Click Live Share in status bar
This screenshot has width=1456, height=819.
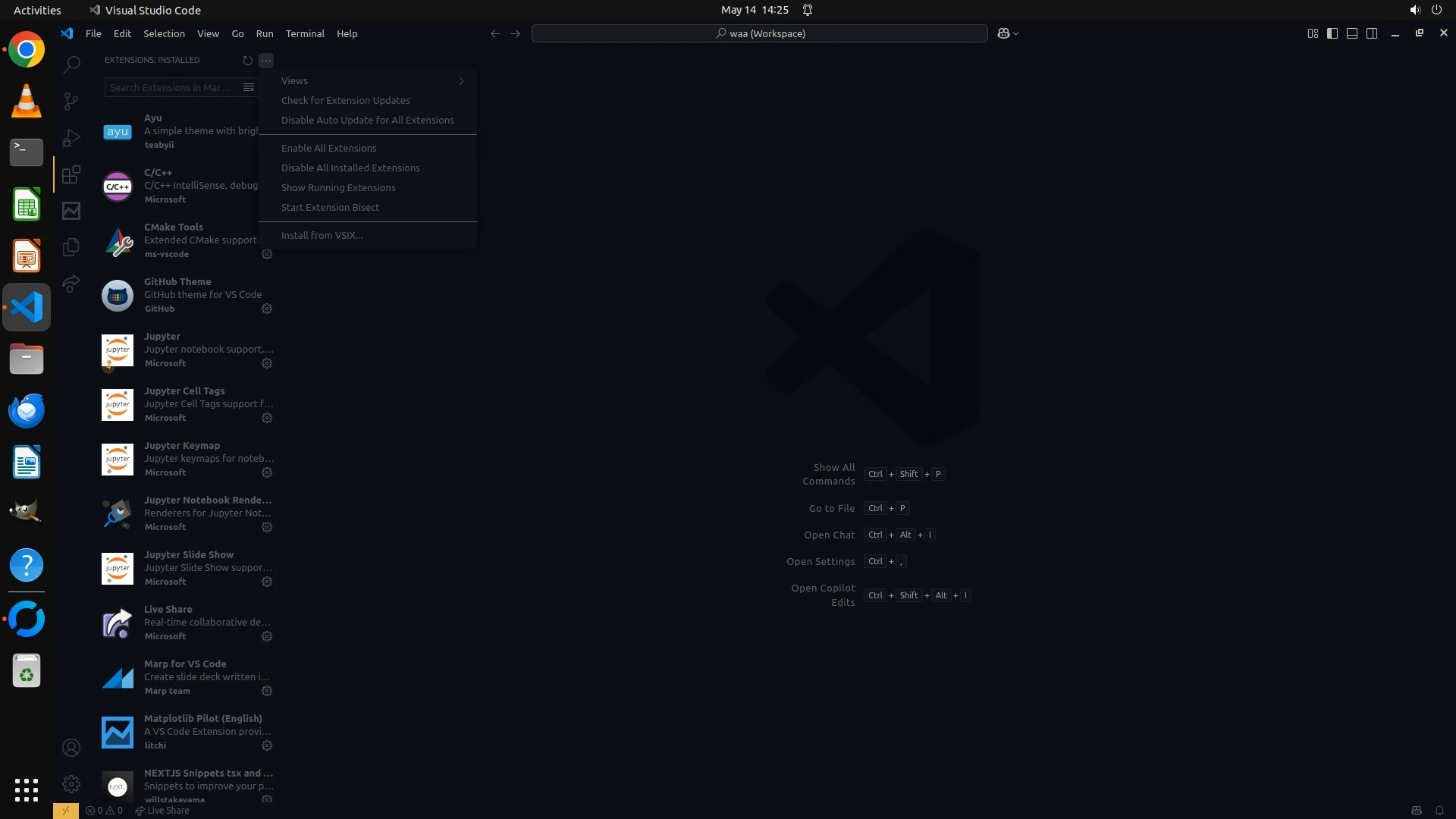click(162, 810)
